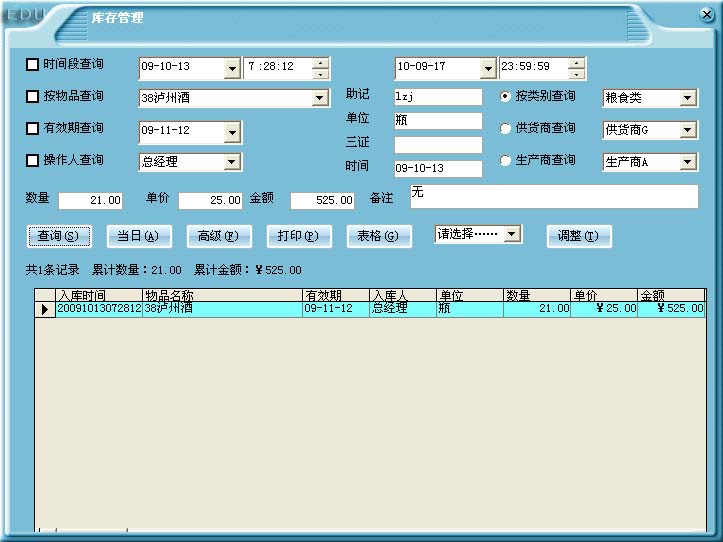Click the 时间 field showing 09-10-13
The image size is (723, 542).
click(438, 168)
